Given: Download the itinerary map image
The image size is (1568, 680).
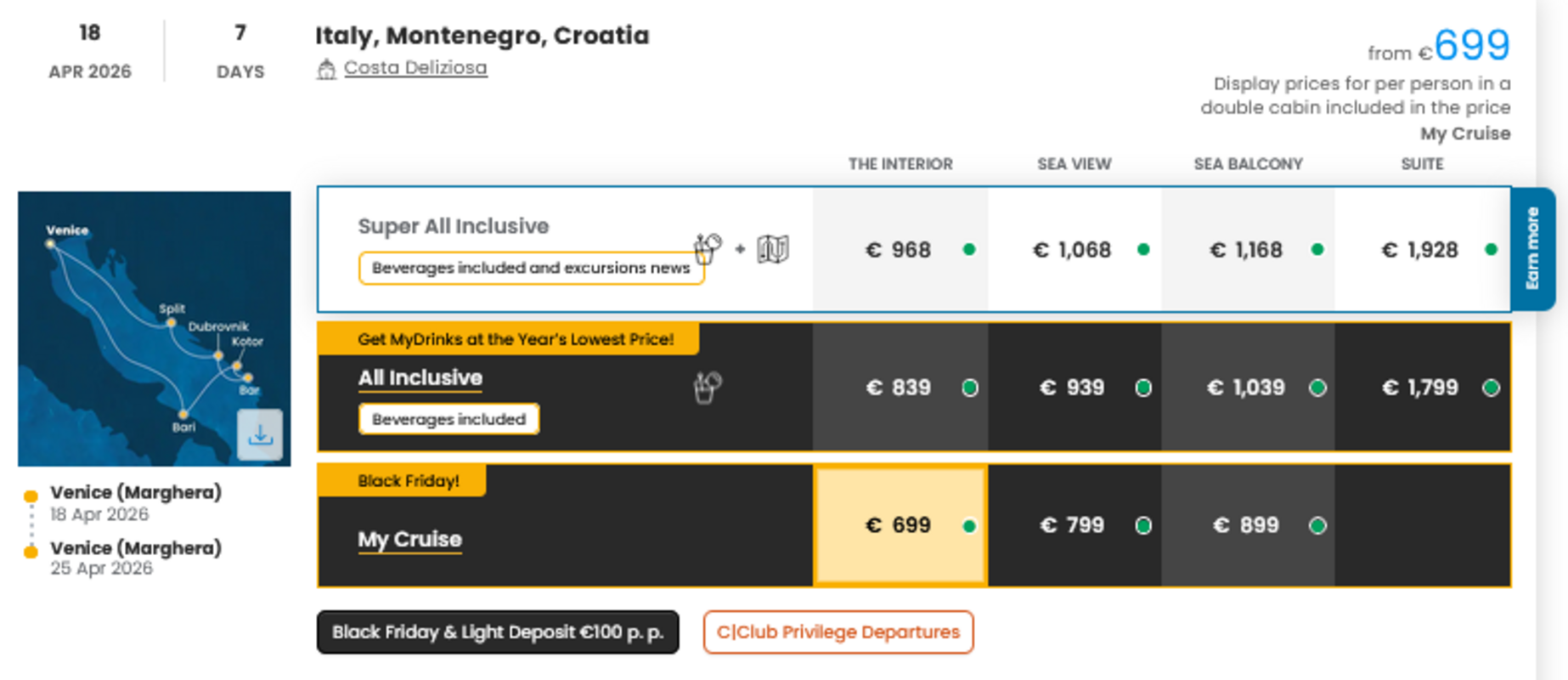Looking at the screenshot, I should click(x=260, y=434).
